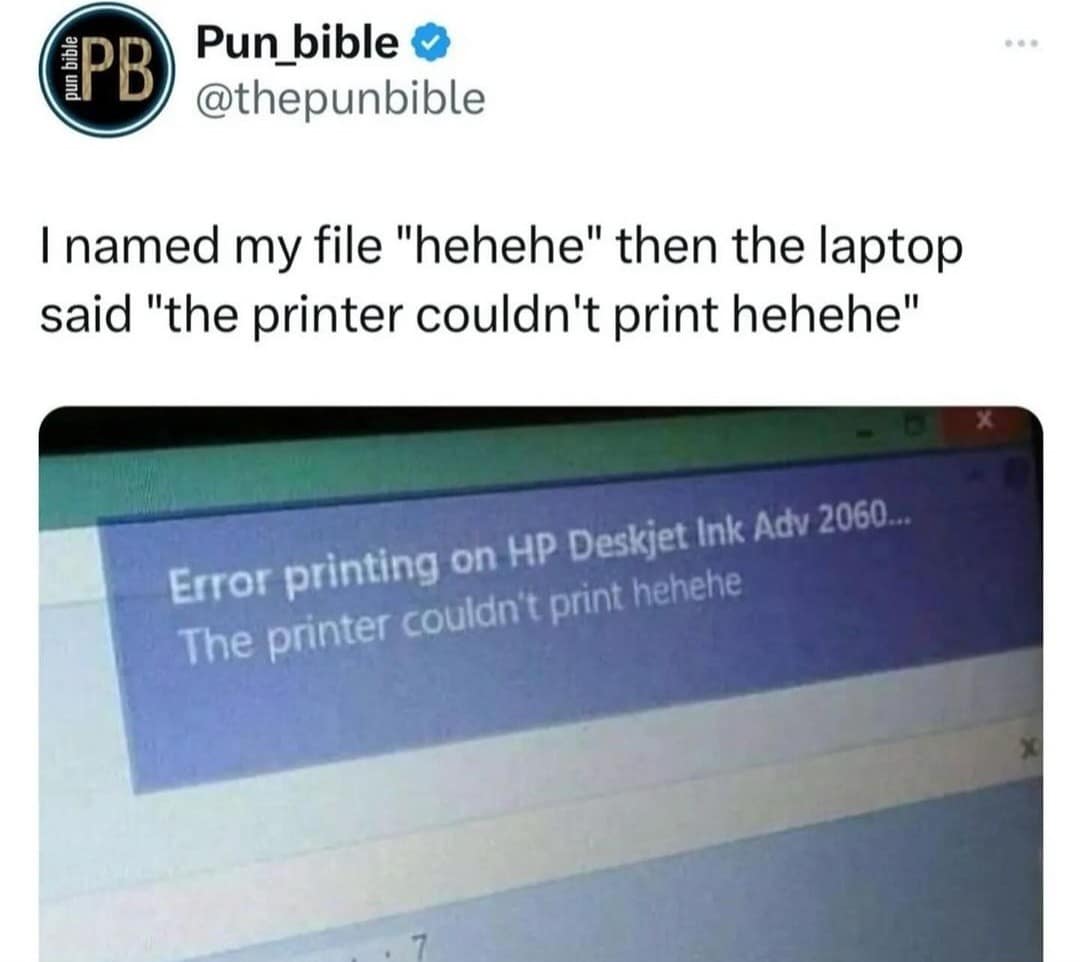Image resolution: width=1080 pixels, height=962 pixels.
Task: Click 'Adv 2060...' truncated printer name text
Action: coord(833,522)
